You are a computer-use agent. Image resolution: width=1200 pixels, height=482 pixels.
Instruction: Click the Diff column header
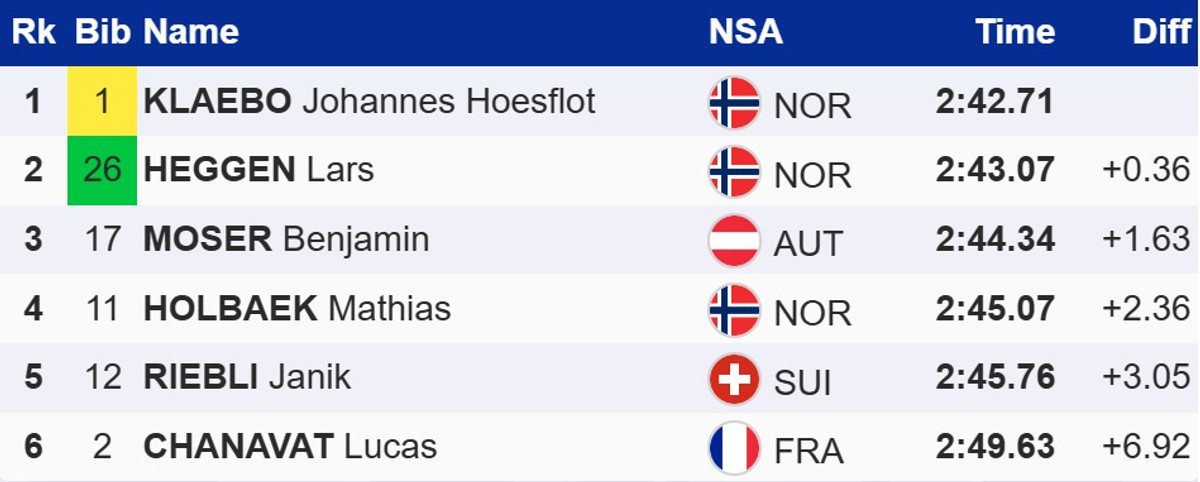pyautogui.click(x=1161, y=32)
